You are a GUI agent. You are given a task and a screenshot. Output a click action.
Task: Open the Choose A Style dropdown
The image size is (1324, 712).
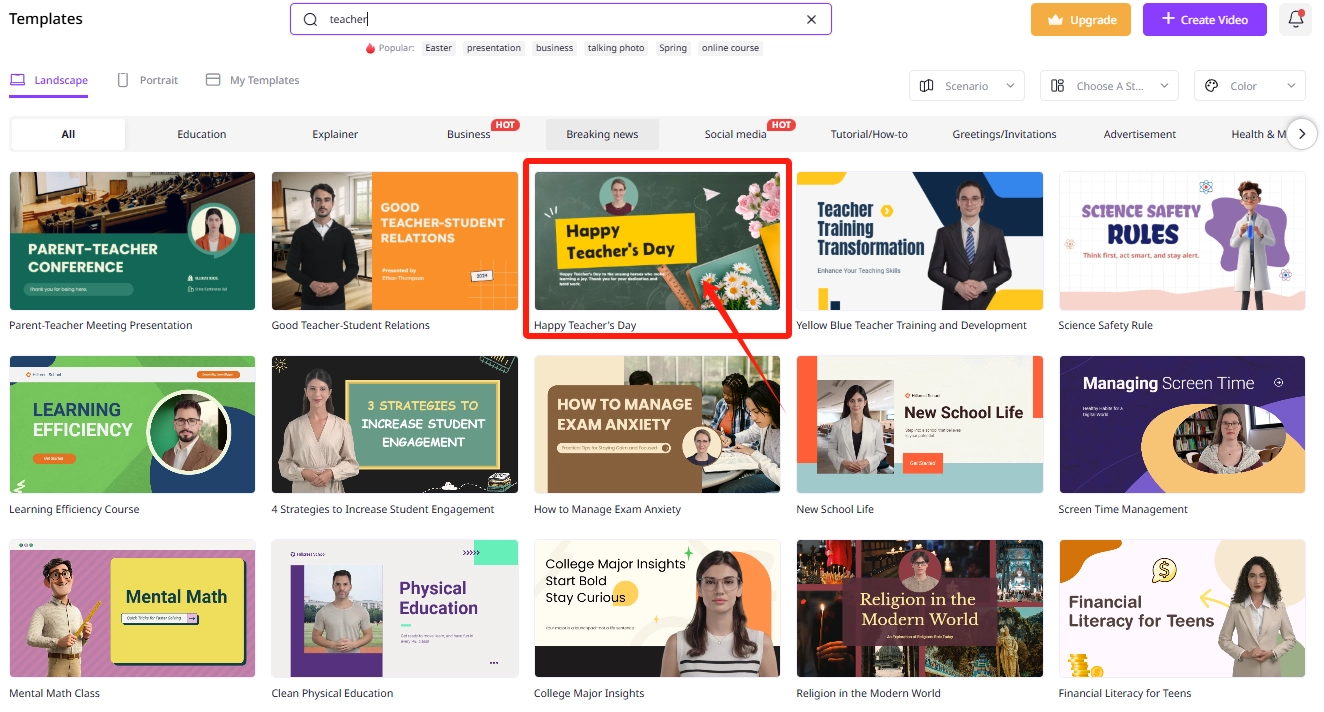[x=1109, y=86]
